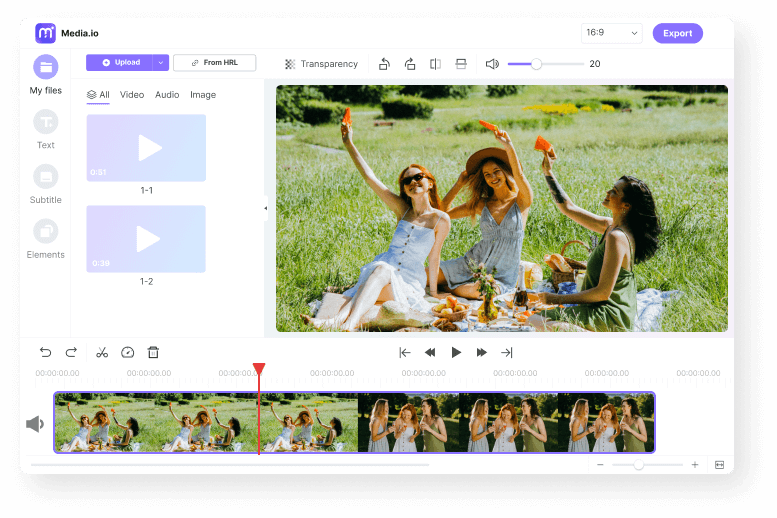The image size is (777, 518).
Task: Switch to the Audio tab
Action: click(167, 95)
